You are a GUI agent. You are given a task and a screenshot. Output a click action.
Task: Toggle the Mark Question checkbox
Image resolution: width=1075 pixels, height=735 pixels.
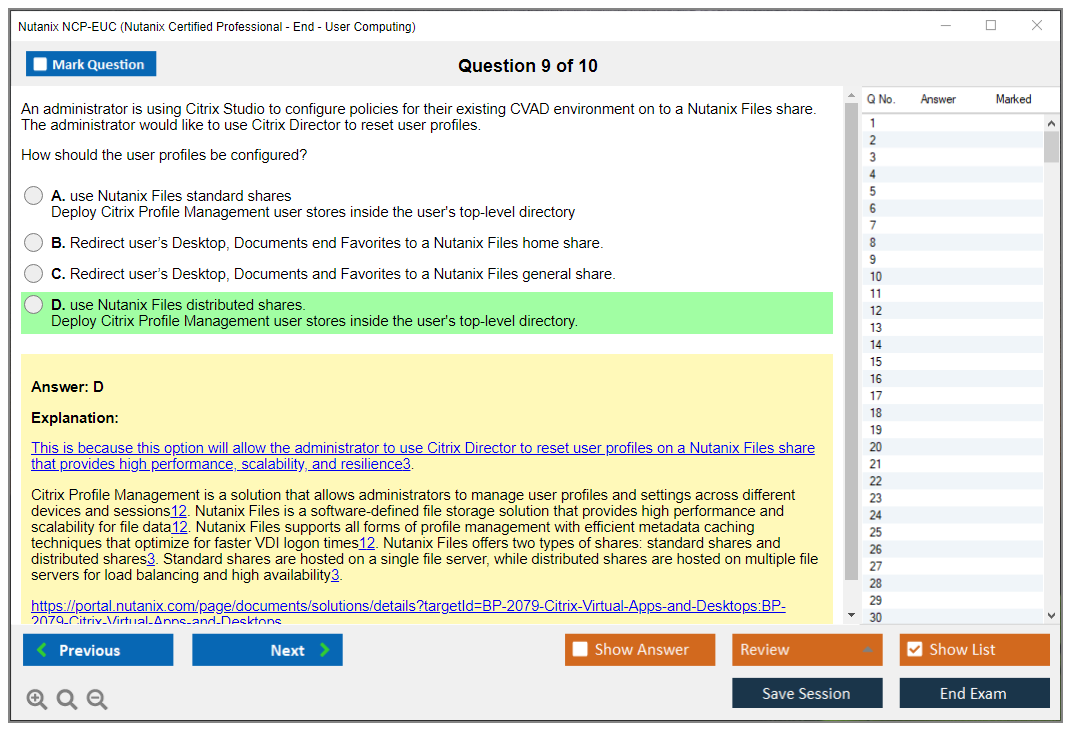(x=41, y=65)
